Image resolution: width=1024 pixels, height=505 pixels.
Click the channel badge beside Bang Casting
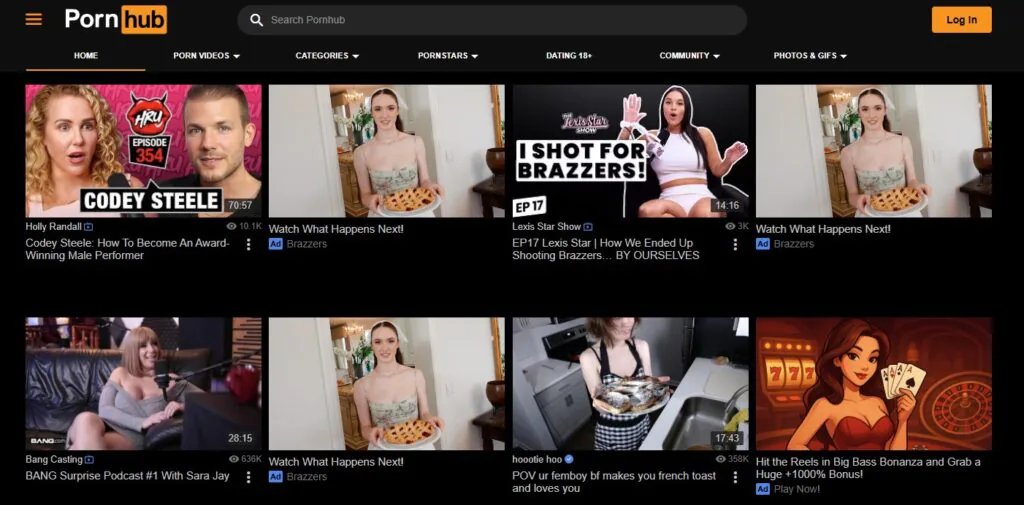coord(89,460)
